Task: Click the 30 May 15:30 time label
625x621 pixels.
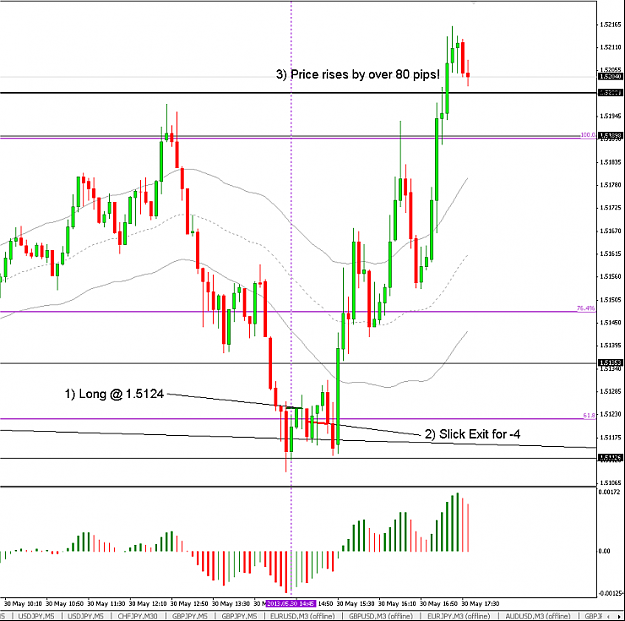Action: click(x=356, y=604)
